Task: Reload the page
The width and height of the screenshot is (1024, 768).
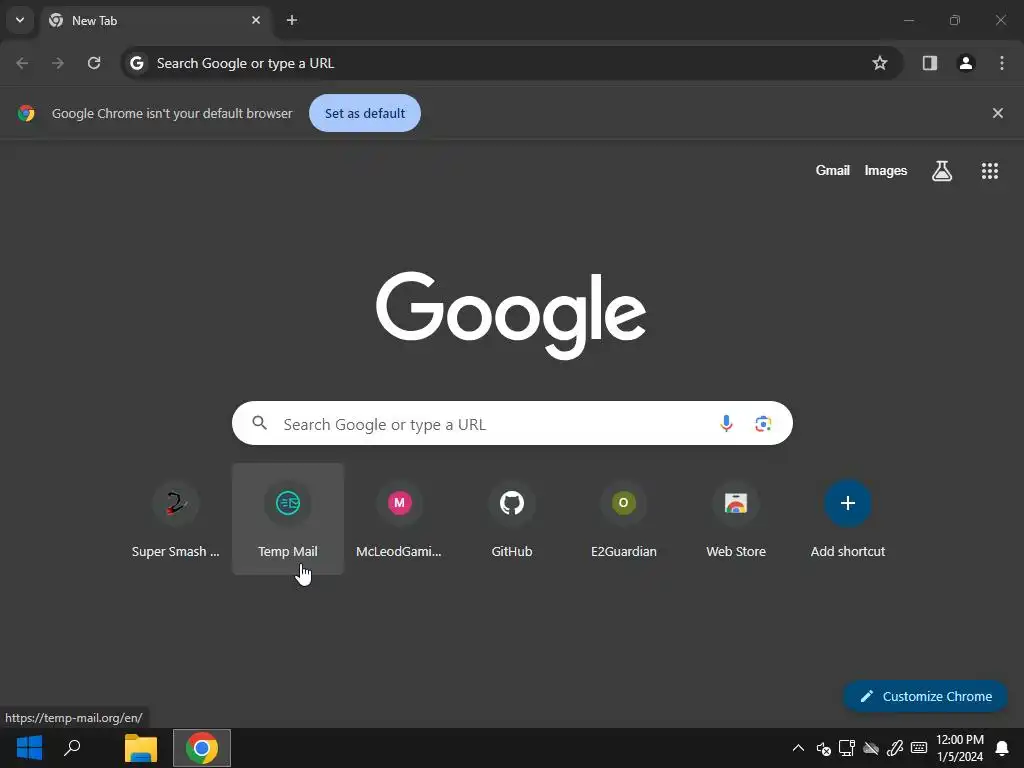Action: click(x=94, y=63)
